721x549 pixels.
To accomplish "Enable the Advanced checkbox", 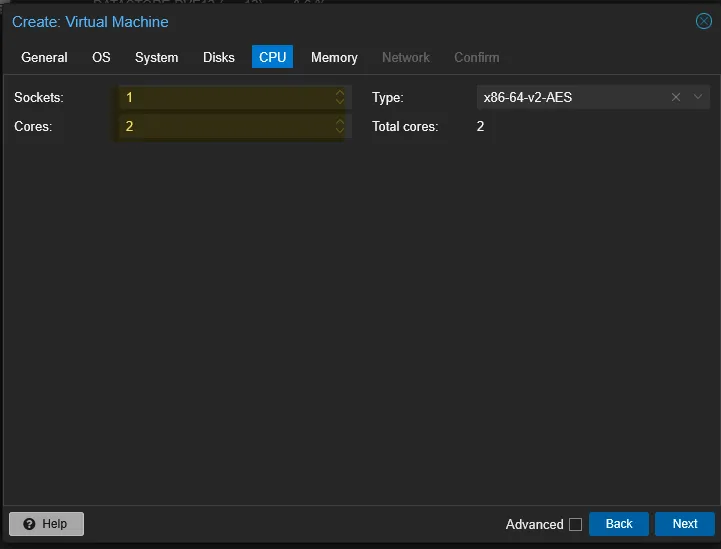I will (x=575, y=524).
